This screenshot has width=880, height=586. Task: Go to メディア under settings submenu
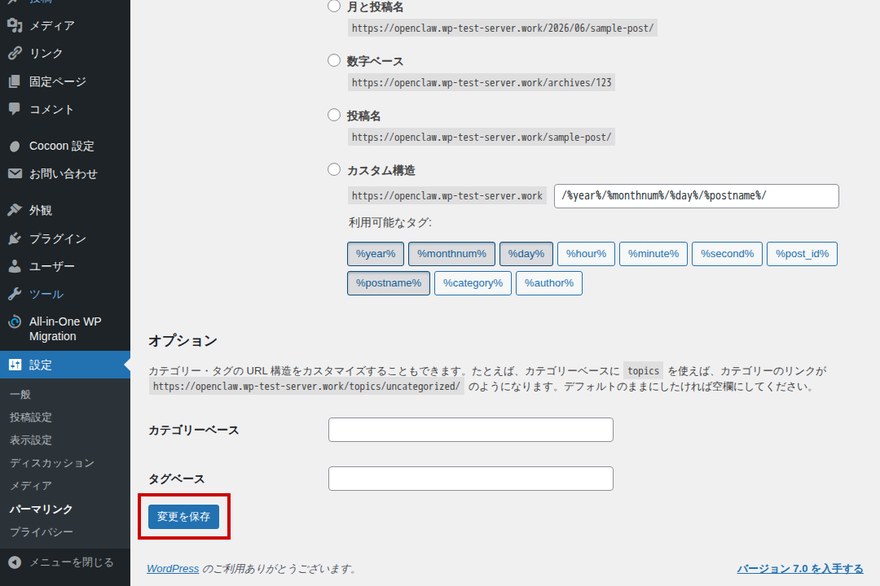pos(31,486)
